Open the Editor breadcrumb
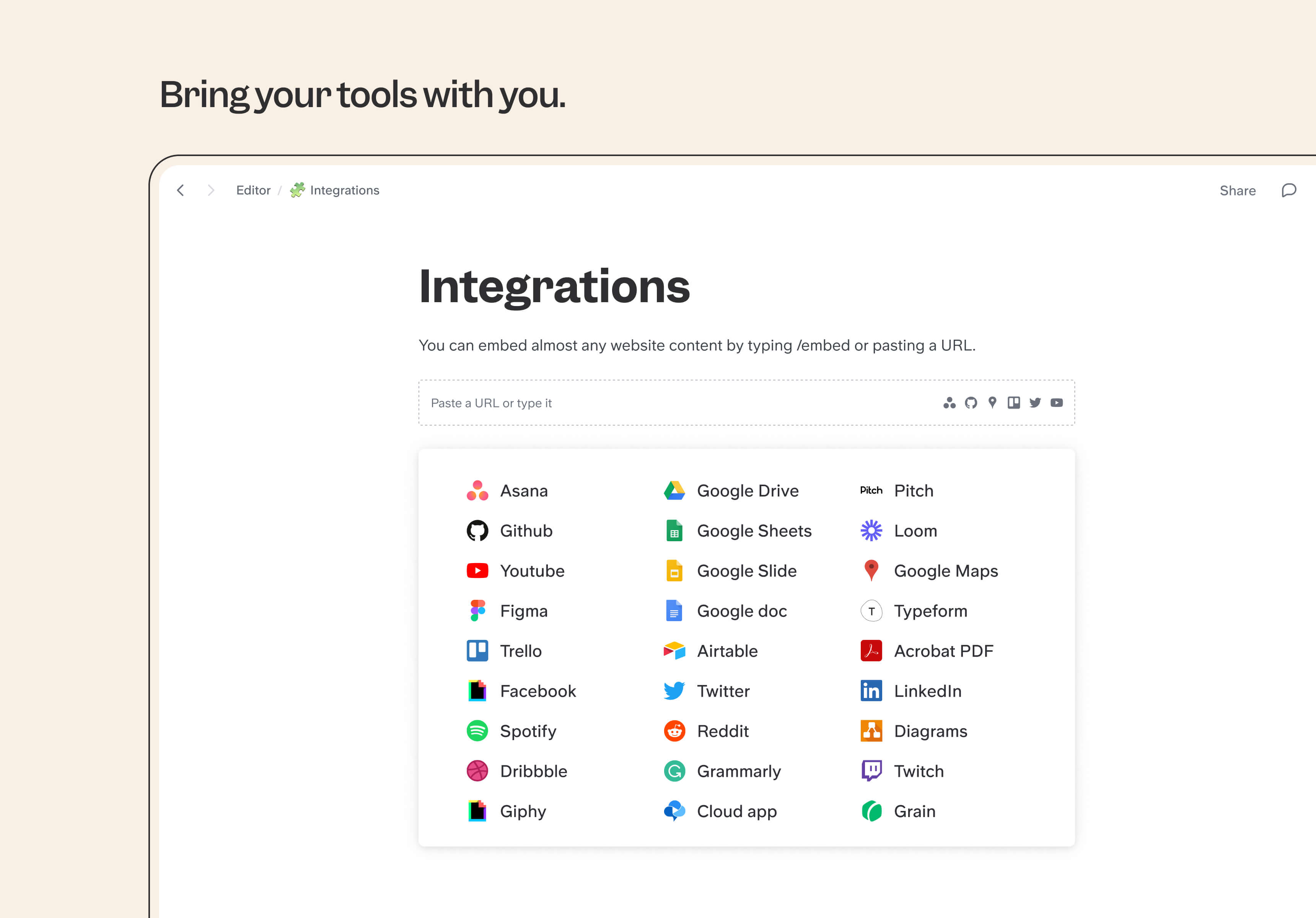 point(253,190)
